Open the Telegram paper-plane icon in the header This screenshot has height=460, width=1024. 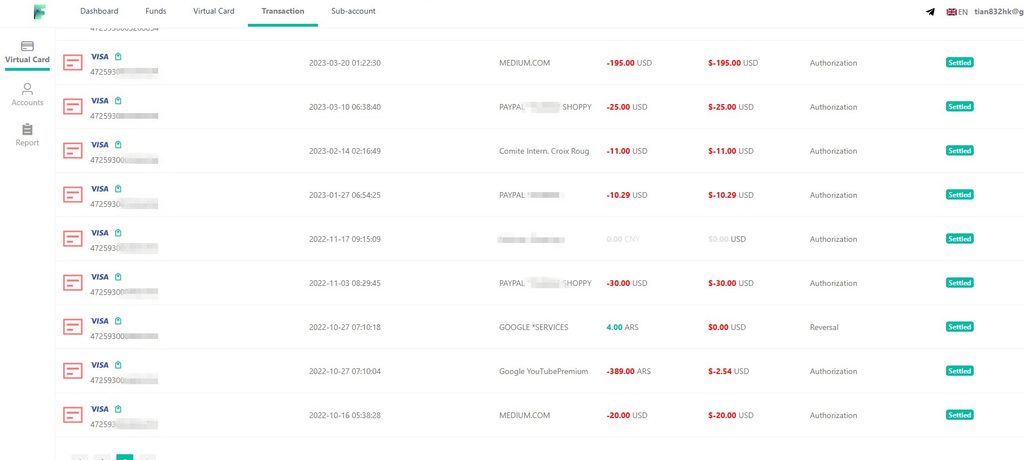[x=931, y=12]
